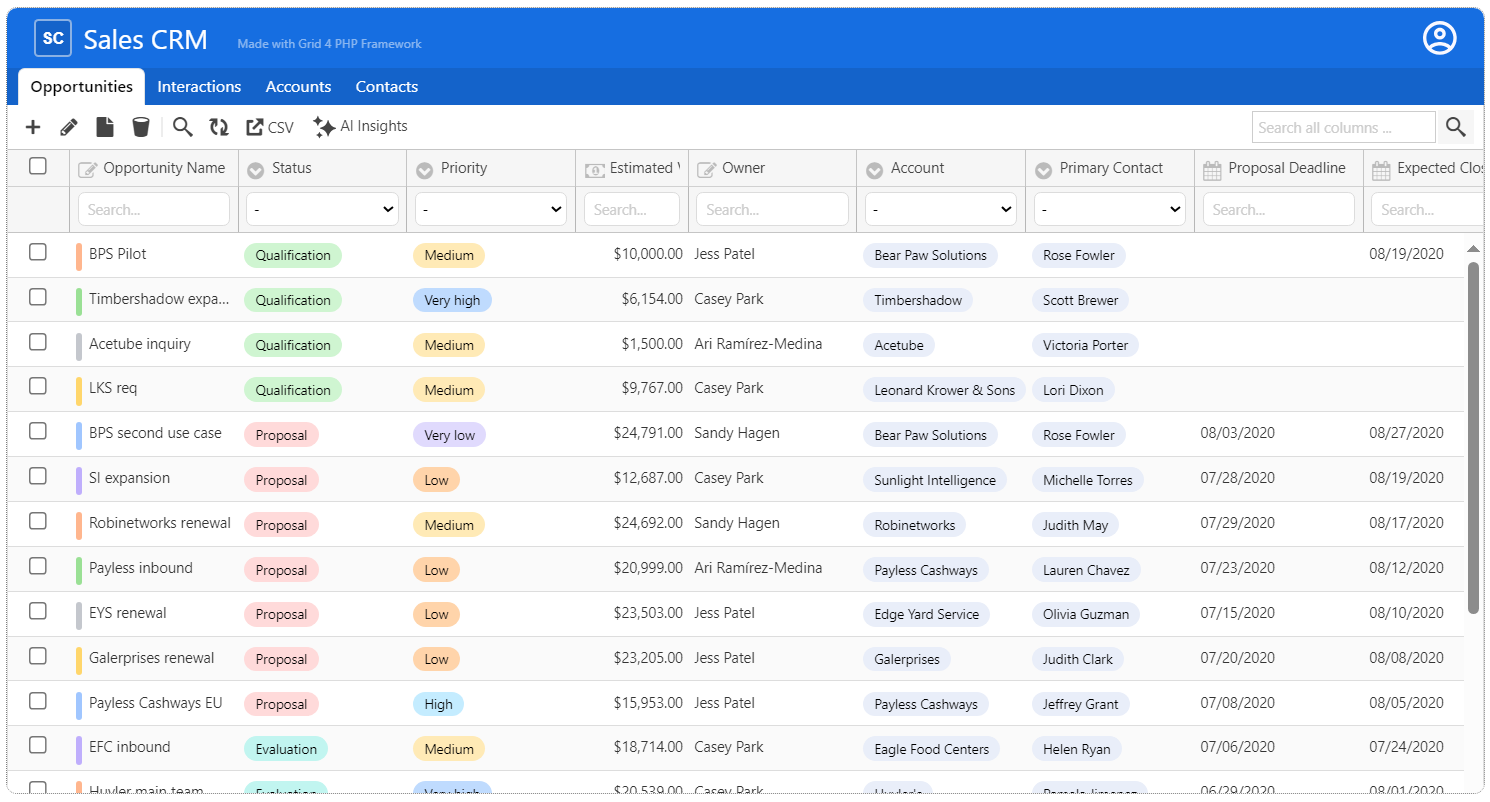Click the Search all columns input field

pyautogui.click(x=1342, y=127)
